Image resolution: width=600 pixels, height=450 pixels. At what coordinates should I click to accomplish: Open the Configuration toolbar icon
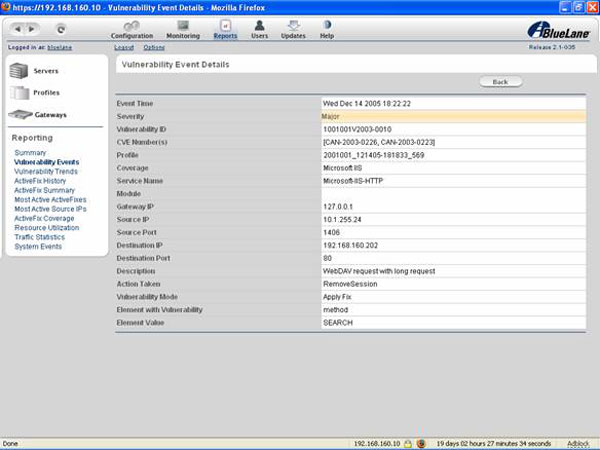132,28
